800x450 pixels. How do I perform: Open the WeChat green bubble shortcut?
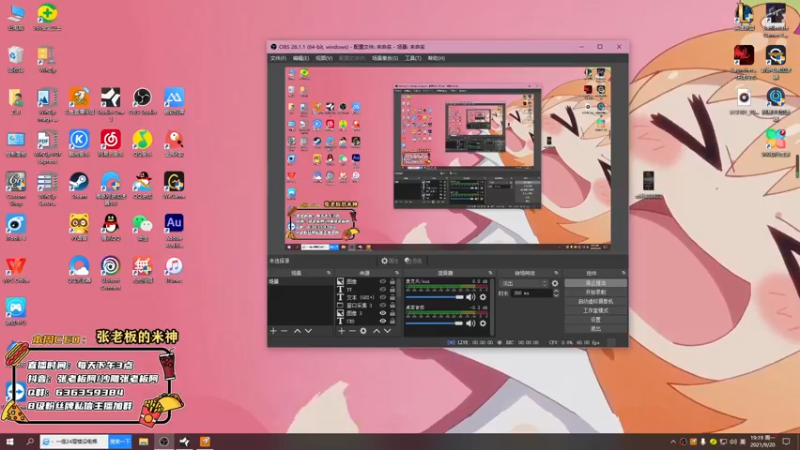pyautogui.click(x=142, y=228)
